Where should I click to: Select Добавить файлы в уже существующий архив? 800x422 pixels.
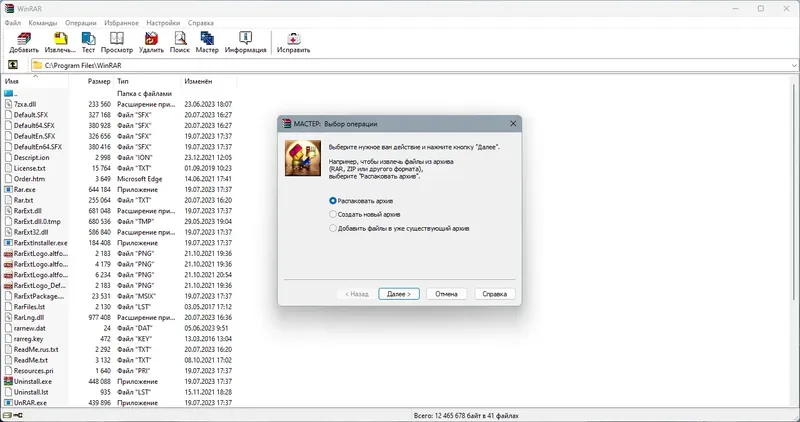point(399,229)
